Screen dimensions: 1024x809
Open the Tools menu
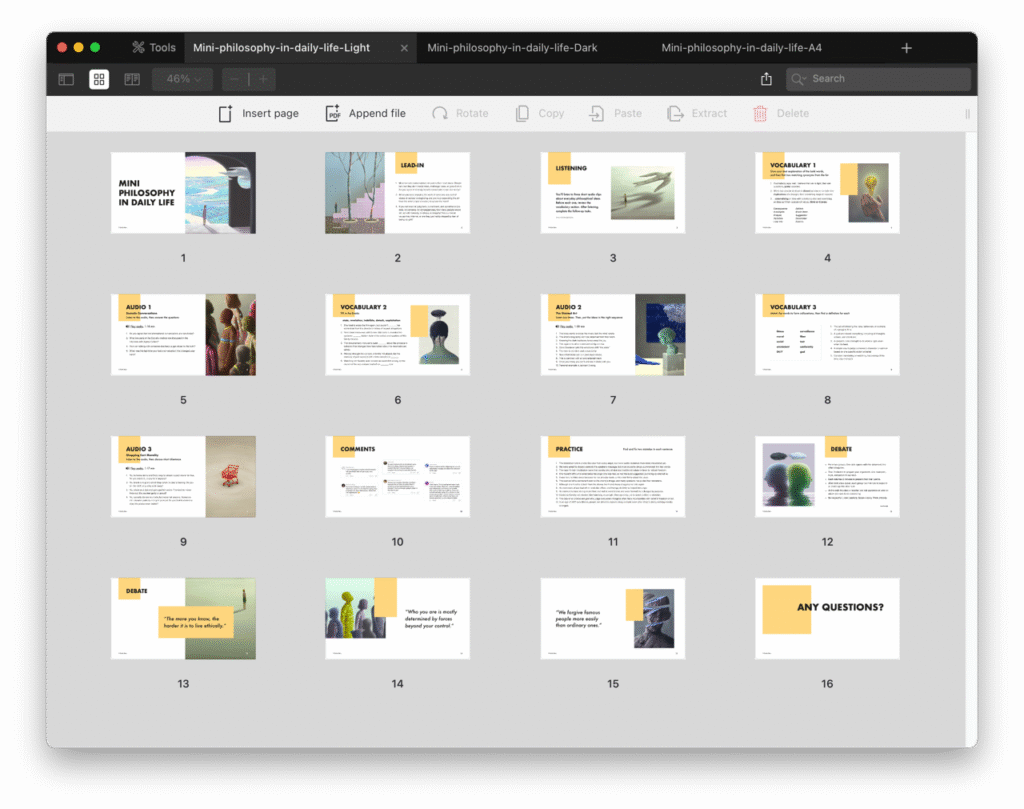tap(153, 47)
